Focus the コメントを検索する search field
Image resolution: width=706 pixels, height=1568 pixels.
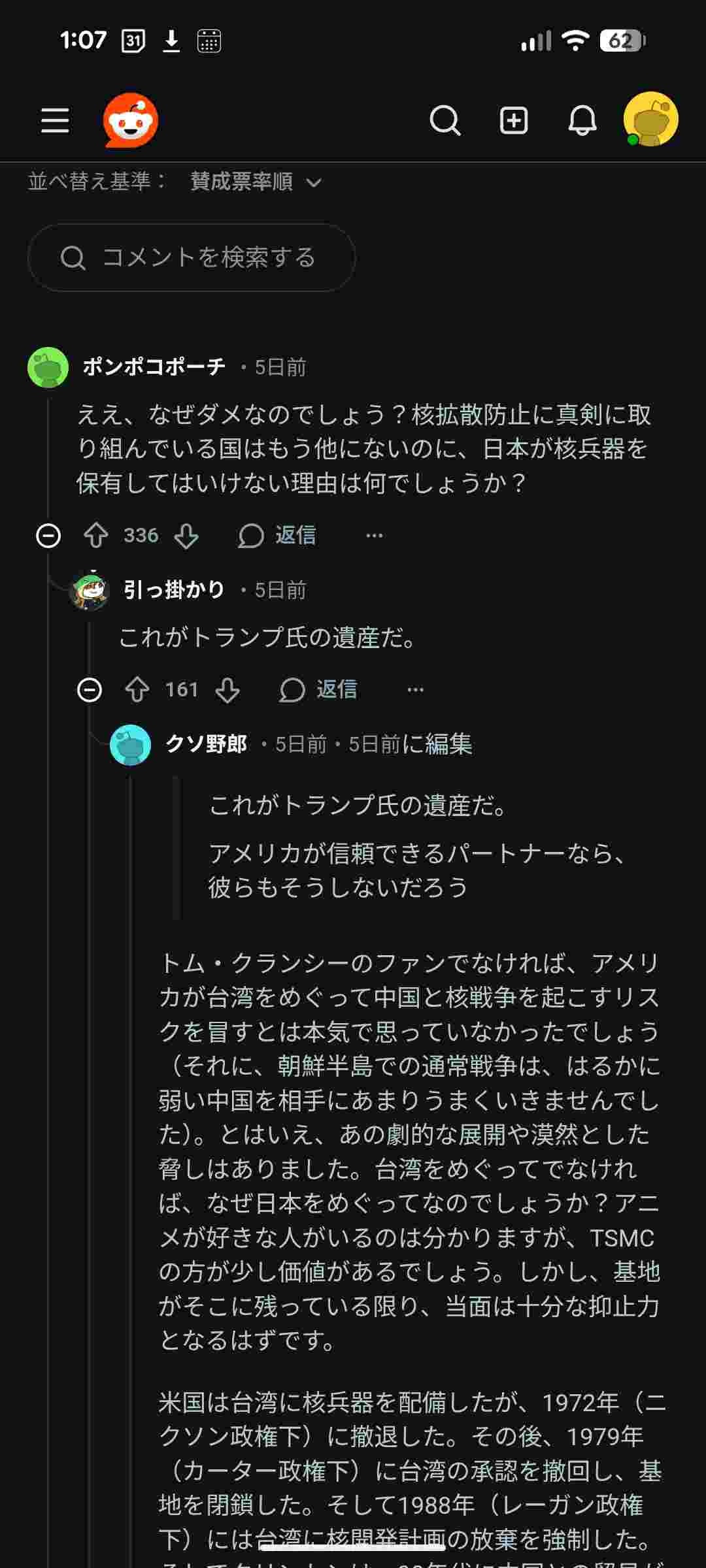coord(192,257)
